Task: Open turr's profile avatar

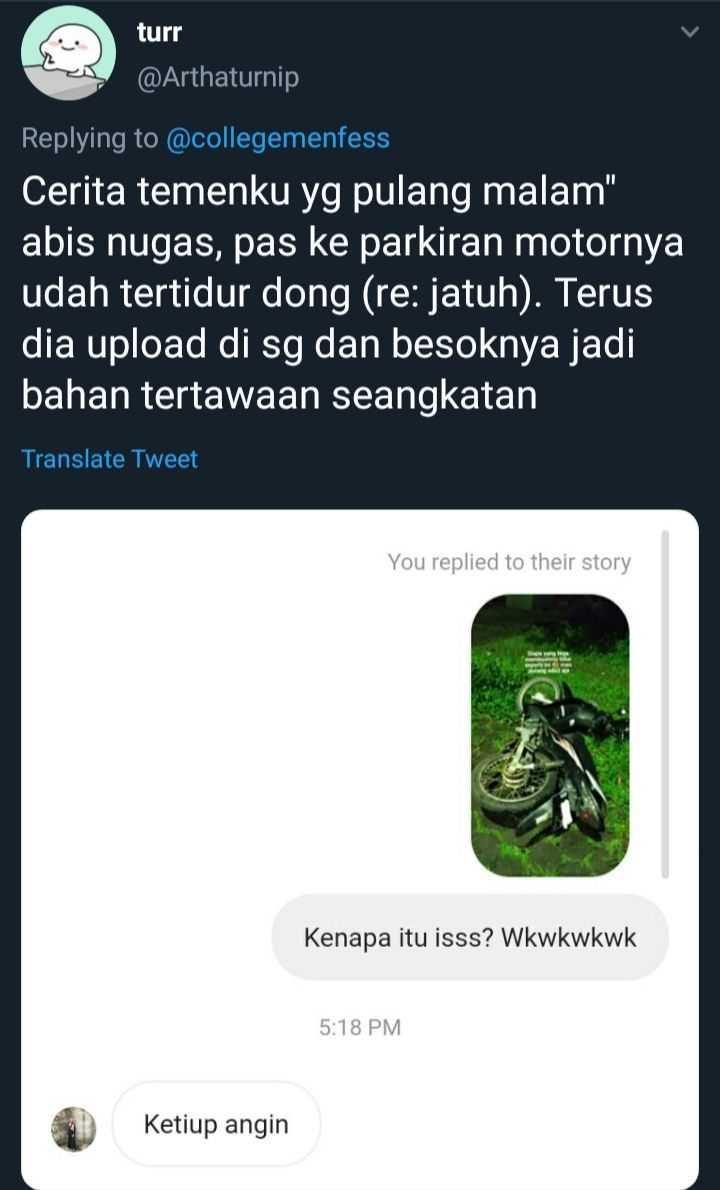Action: [69, 52]
